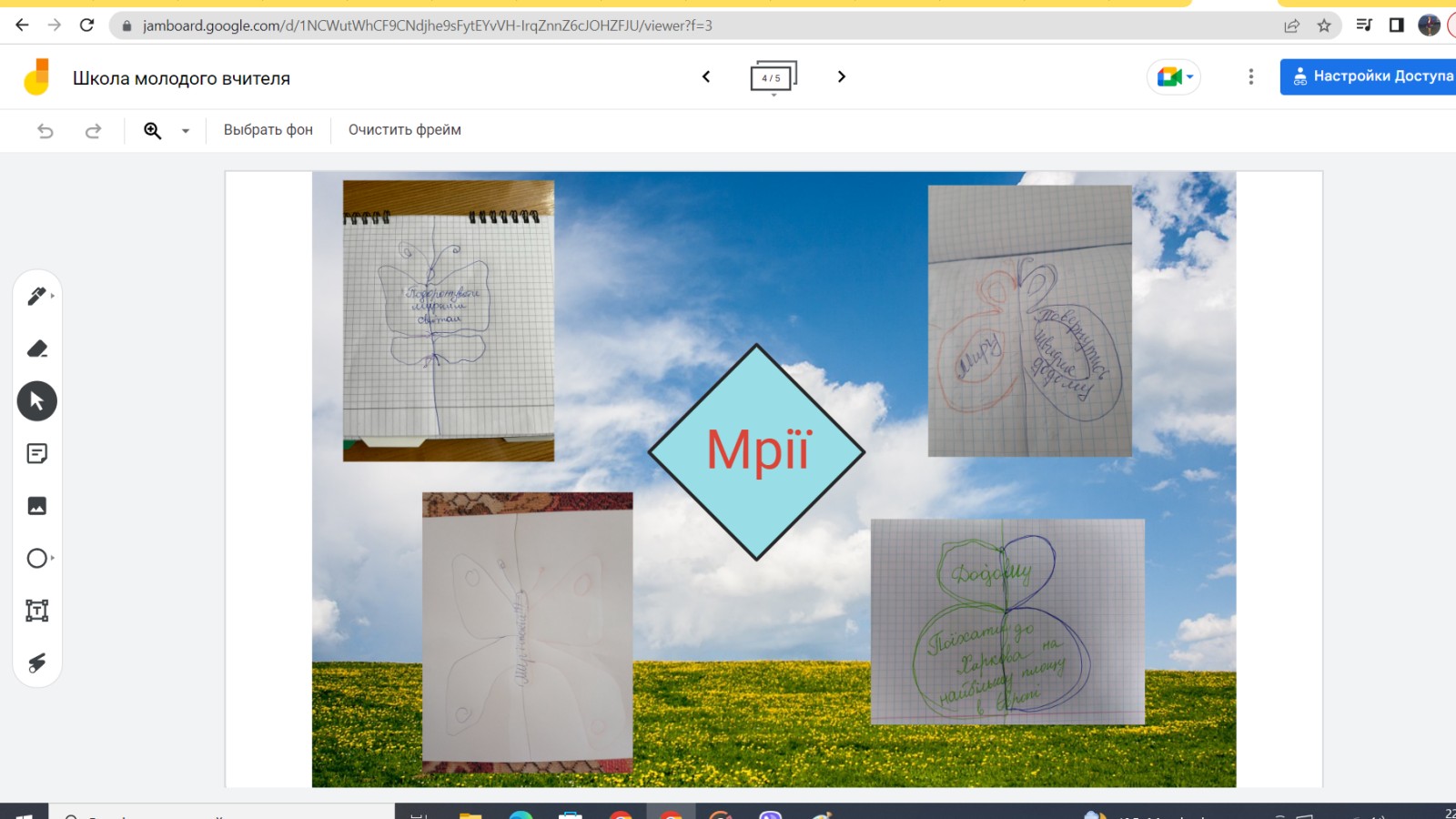Reload the Jamboard page
1456x819 pixels.
click(86, 25)
